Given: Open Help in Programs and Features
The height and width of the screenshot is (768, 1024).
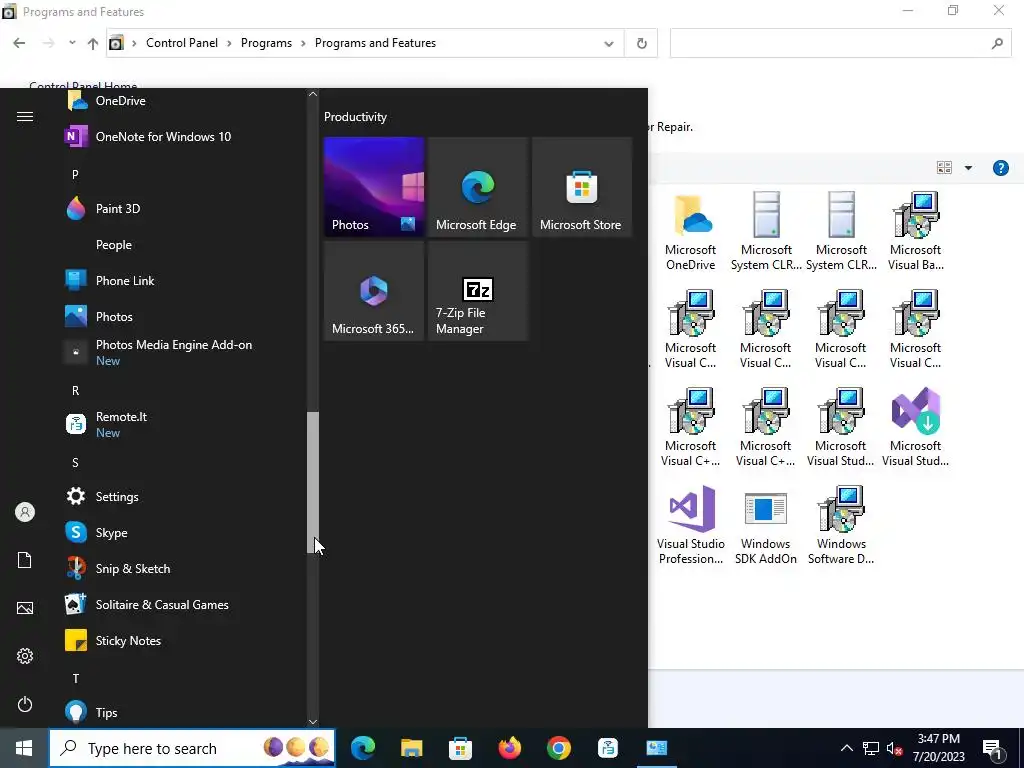Looking at the screenshot, I should click(1000, 168).
